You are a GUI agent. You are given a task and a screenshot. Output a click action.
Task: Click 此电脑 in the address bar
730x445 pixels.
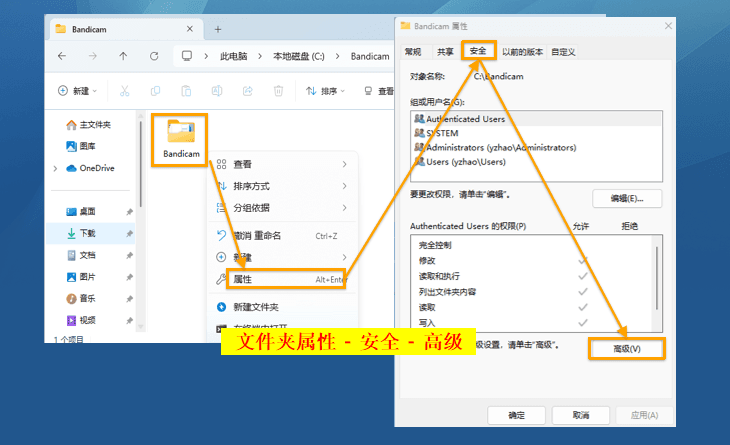[234, 56]
